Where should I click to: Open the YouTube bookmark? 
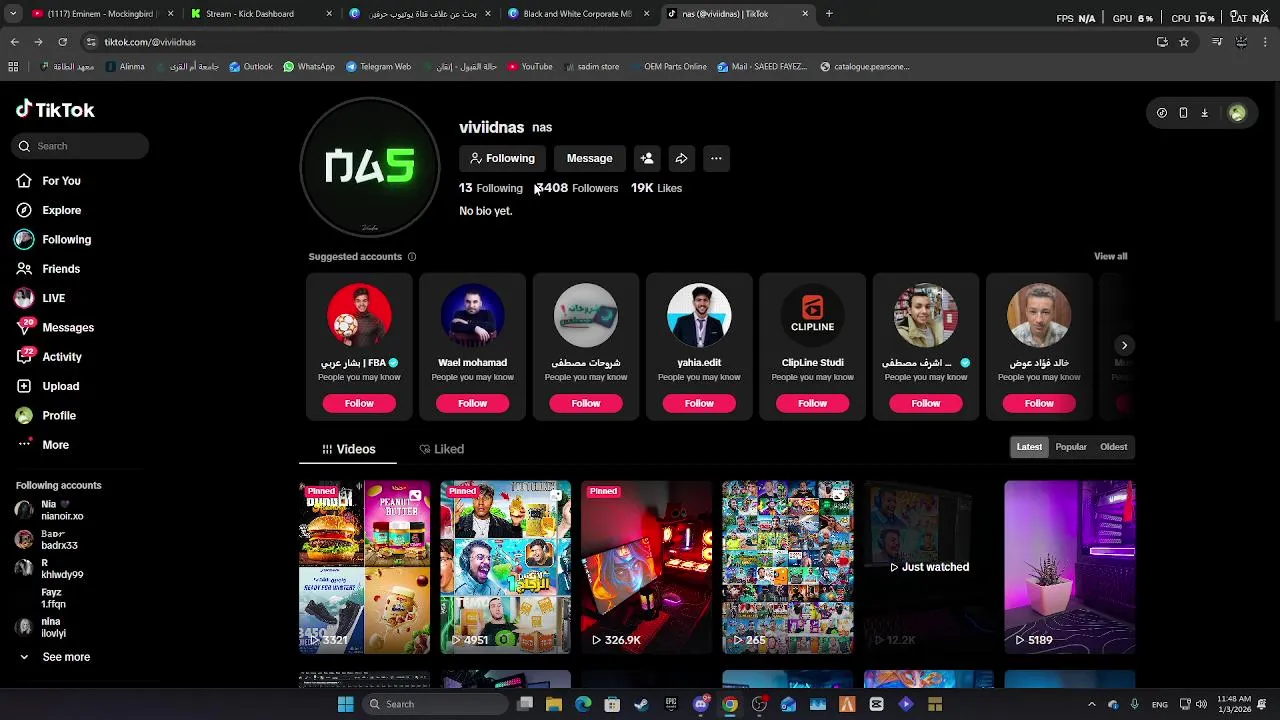point(530,67)
